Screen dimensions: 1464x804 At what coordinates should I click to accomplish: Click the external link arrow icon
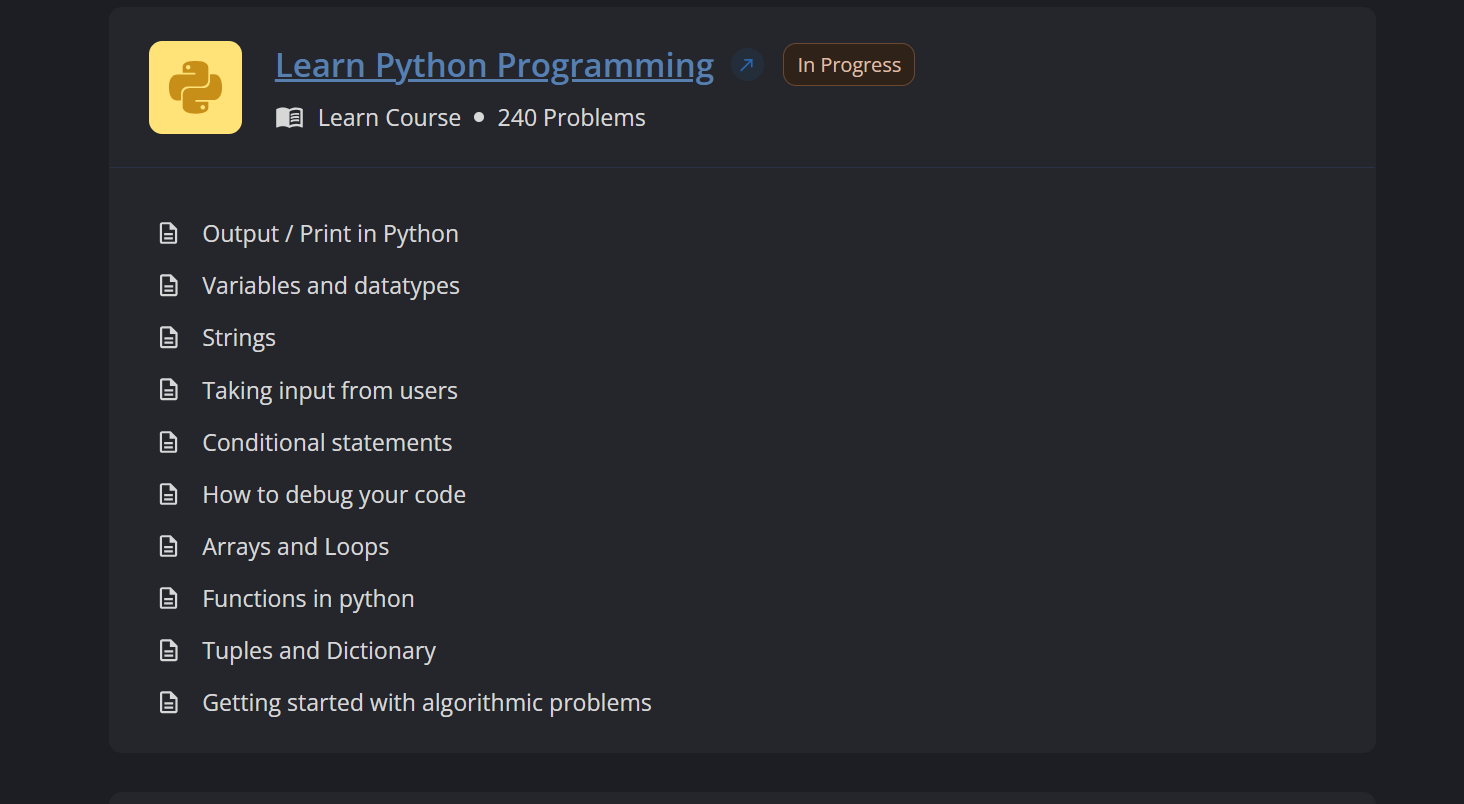tap(746, 65)
